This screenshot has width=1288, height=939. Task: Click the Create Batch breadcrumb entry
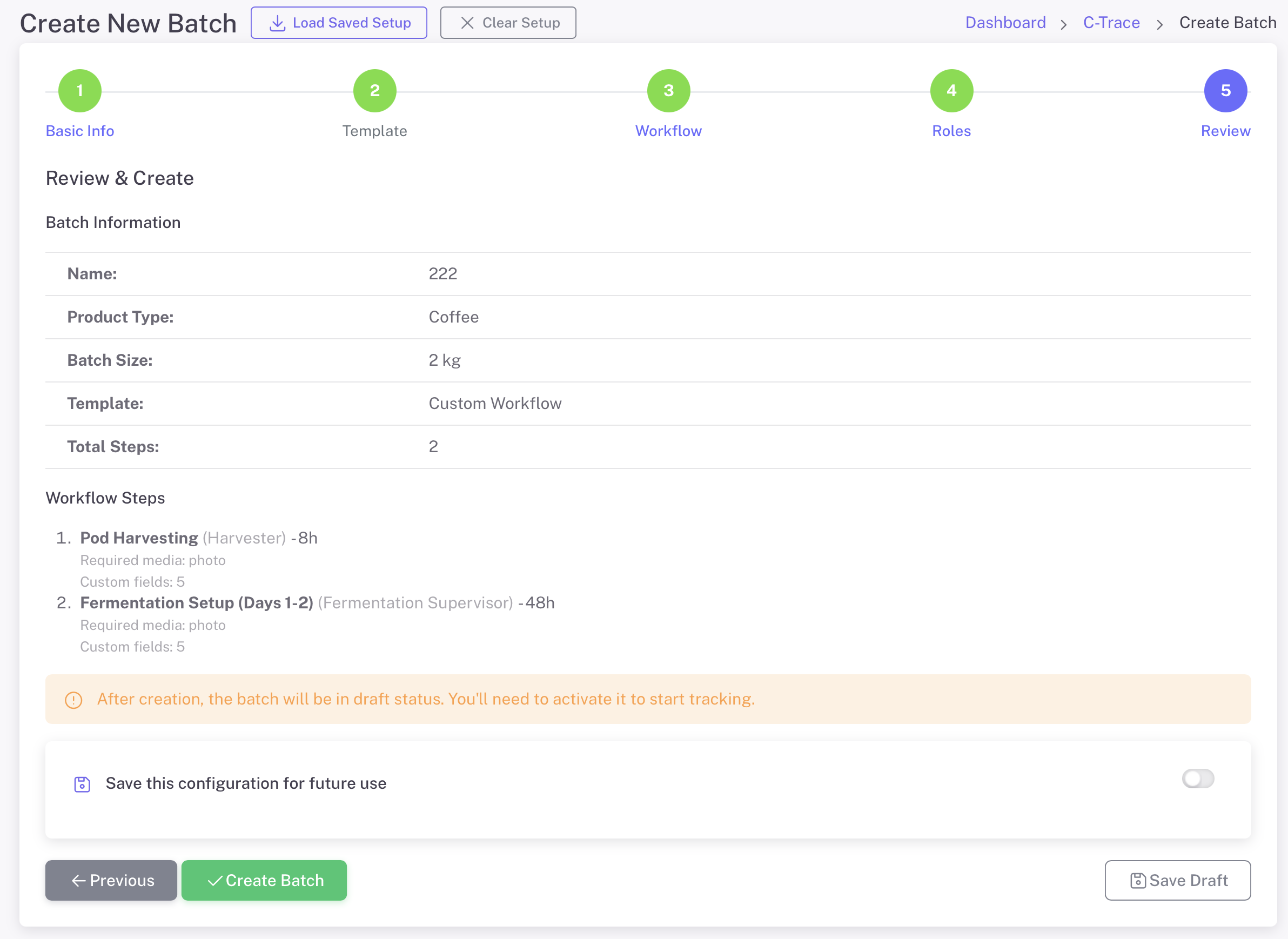1227,23
